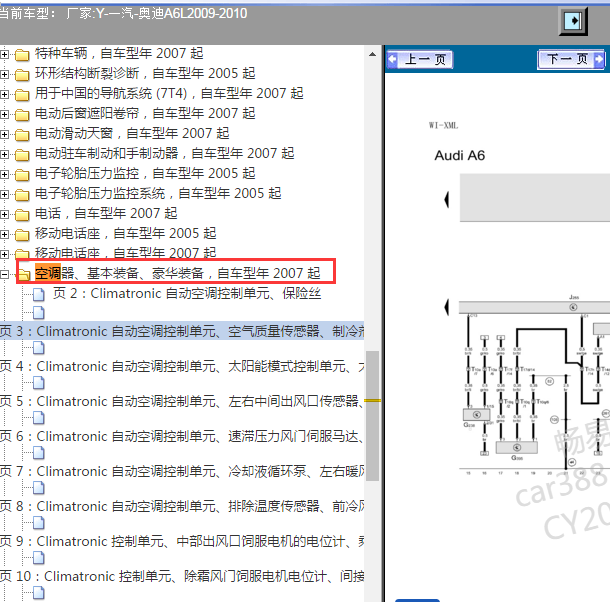Click the page icon above 页 5 entry
Screen dimensions: 610x602
click(x=39, y=383)
